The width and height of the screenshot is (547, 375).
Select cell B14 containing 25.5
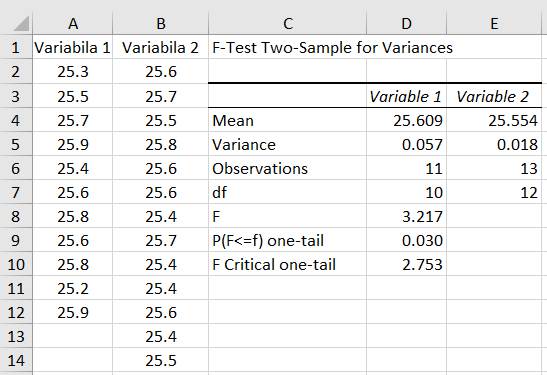161,360
